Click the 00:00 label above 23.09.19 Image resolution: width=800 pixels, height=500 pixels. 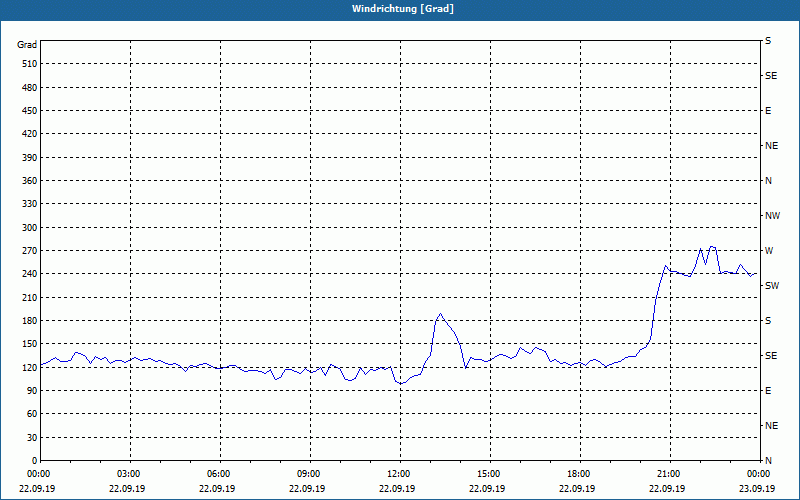point(757,474)
